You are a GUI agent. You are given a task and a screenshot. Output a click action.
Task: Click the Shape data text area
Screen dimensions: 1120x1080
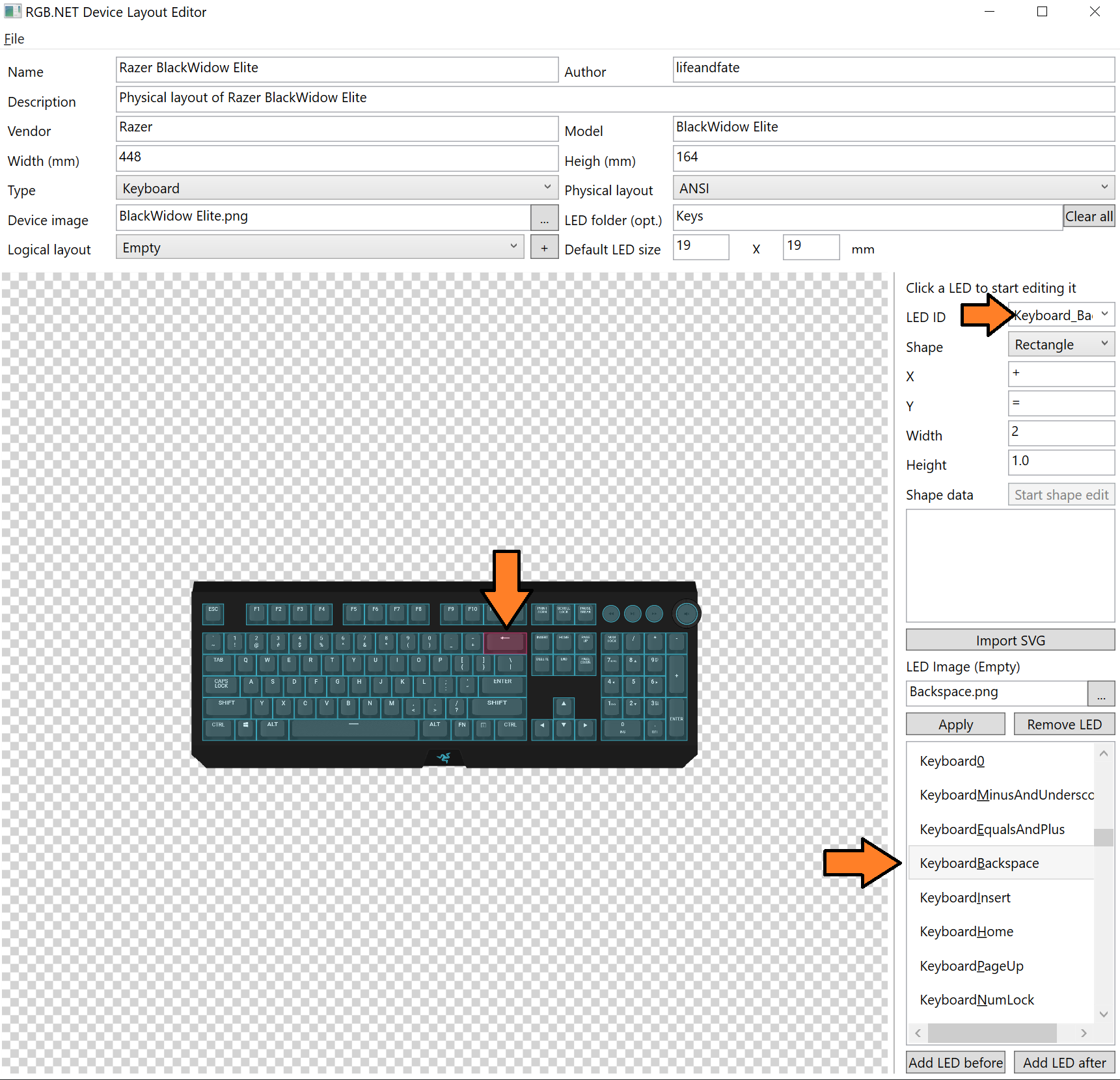coord(1010,565)
